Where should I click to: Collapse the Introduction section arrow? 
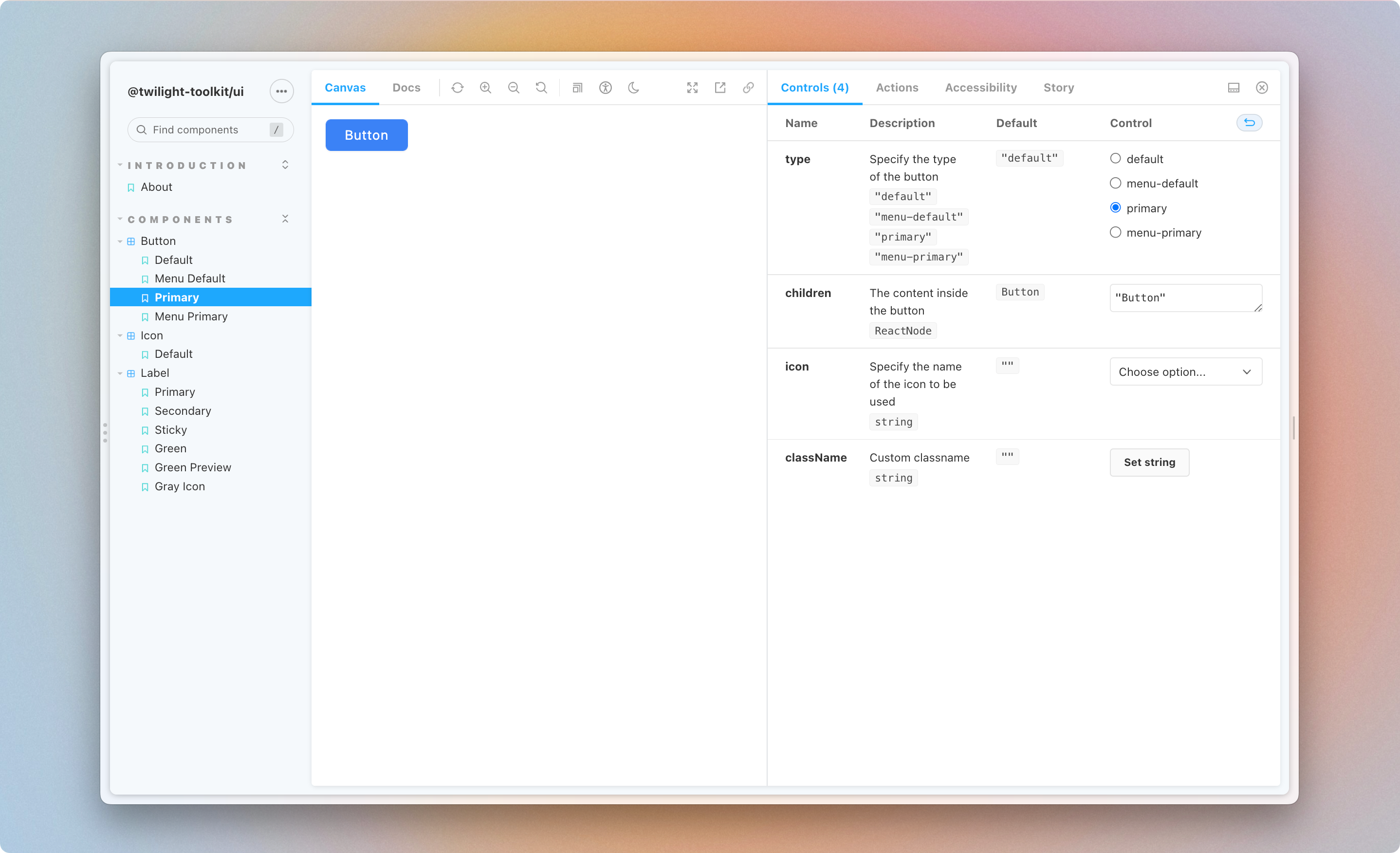coord(120,165)
